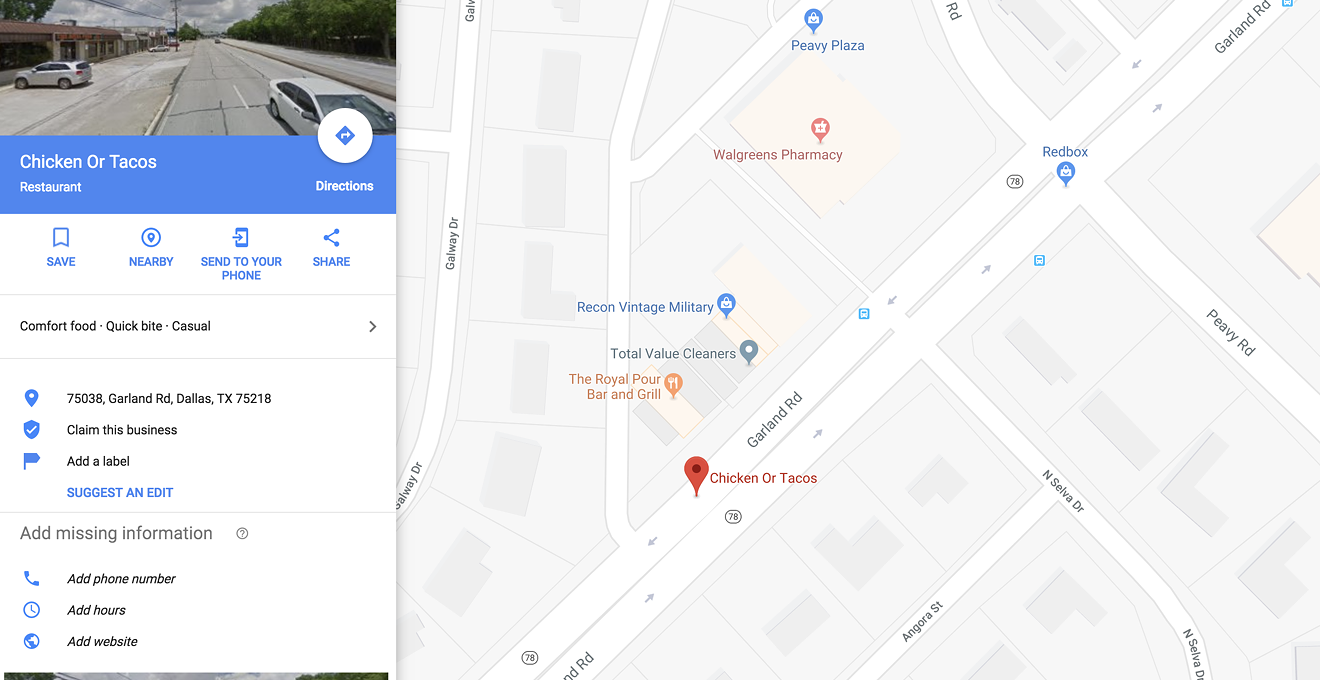Open the Add missing information help icon
Viewport: 1320px width, 680px height.
(242, 534)
